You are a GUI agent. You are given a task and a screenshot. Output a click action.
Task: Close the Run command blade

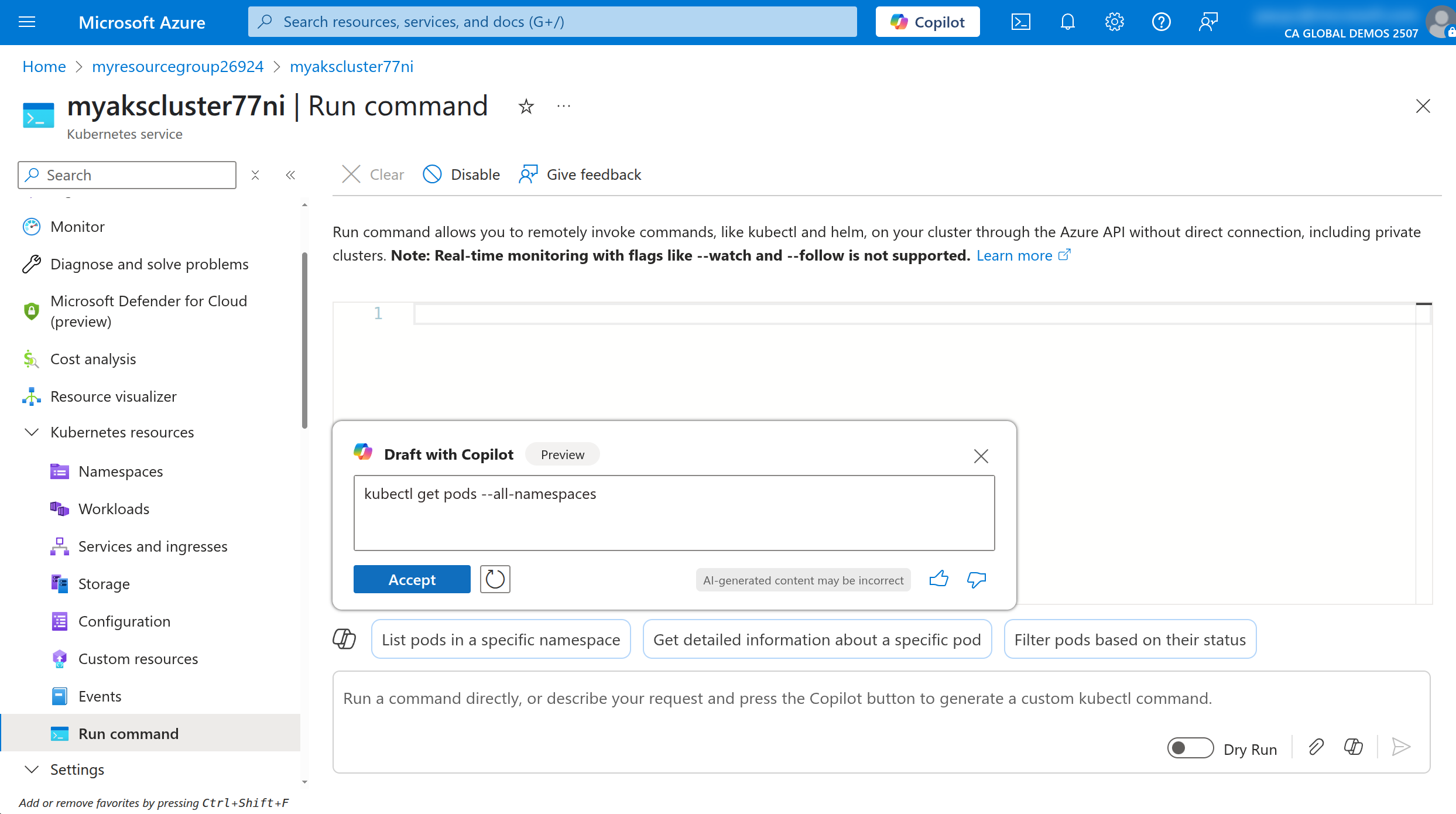click(1423, 106)
